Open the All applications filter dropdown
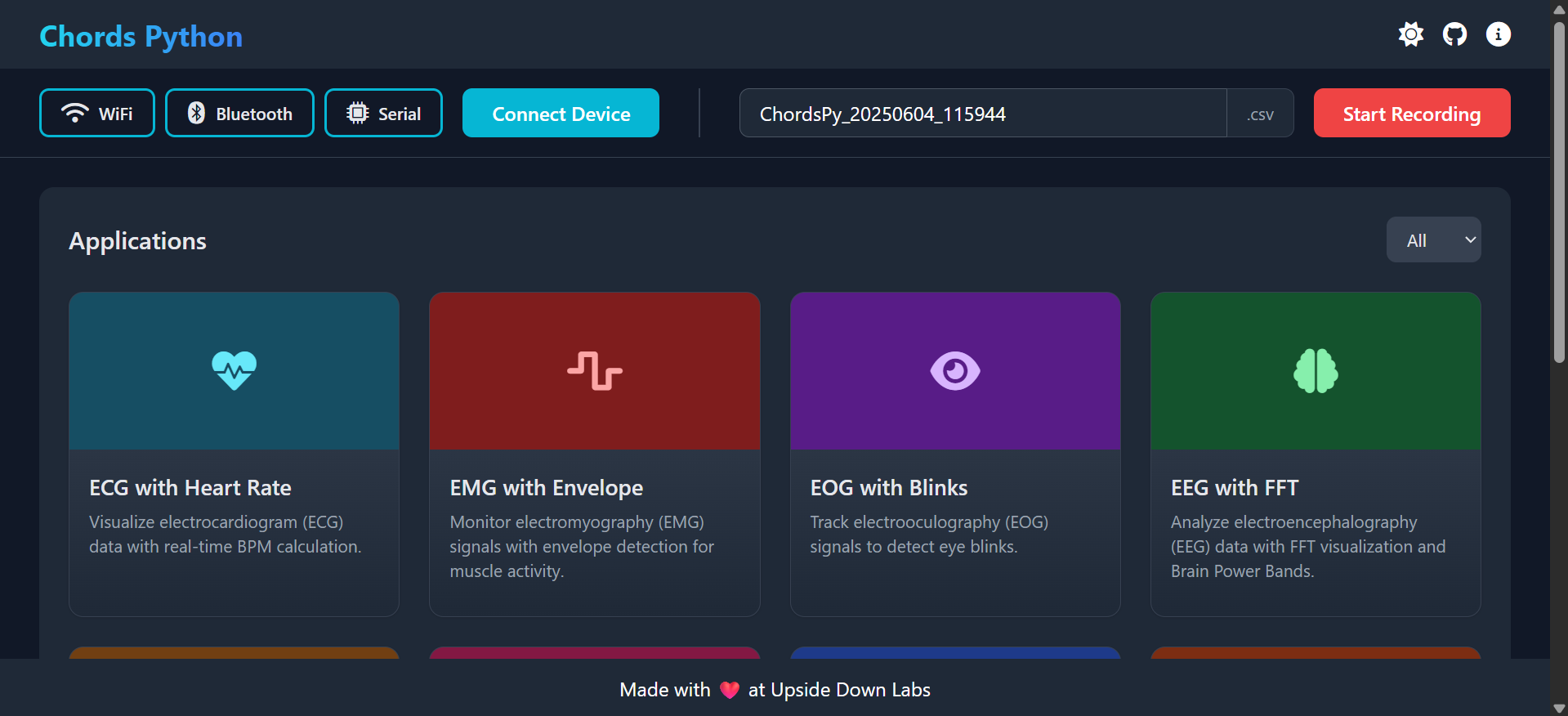 1433,240
